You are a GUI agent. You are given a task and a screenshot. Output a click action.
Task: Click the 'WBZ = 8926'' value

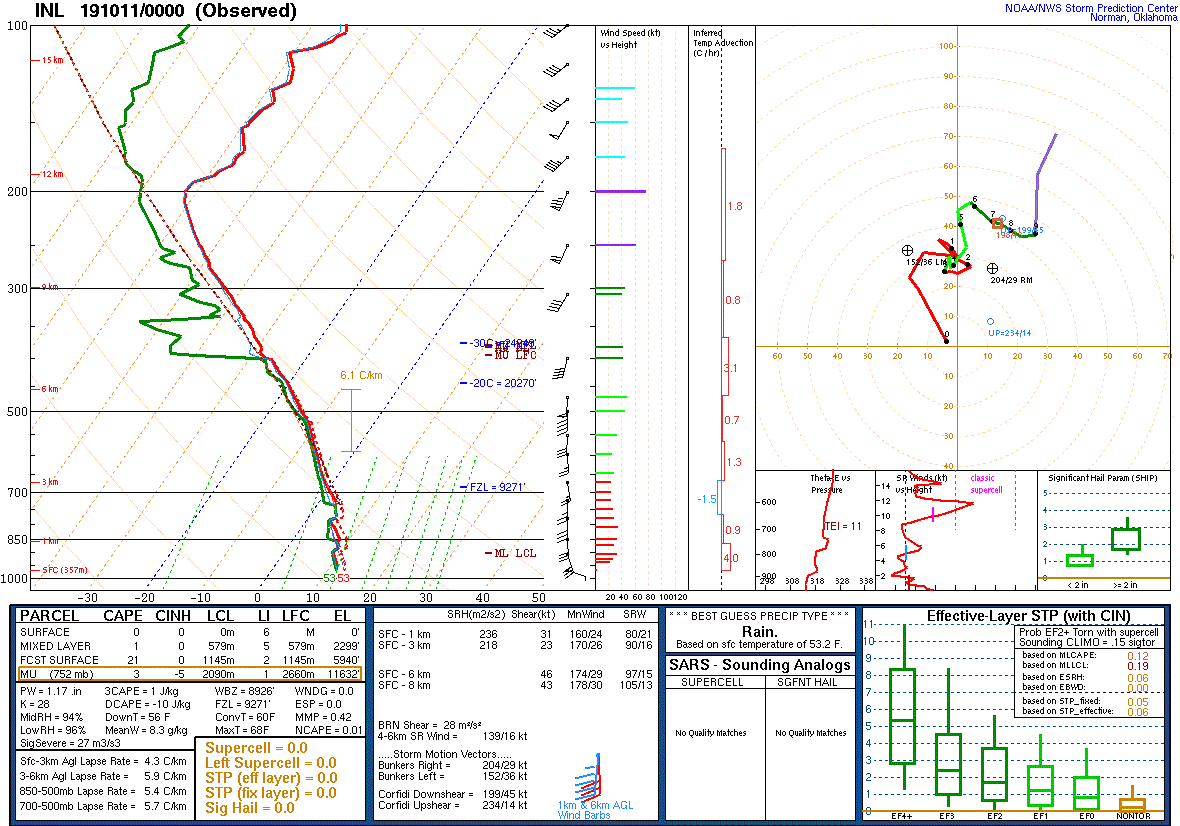(245, 691)
